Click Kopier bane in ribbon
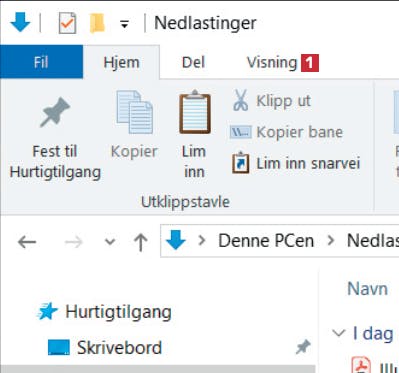The height and width of the screenshot is (373, 399). click(286, 132)
